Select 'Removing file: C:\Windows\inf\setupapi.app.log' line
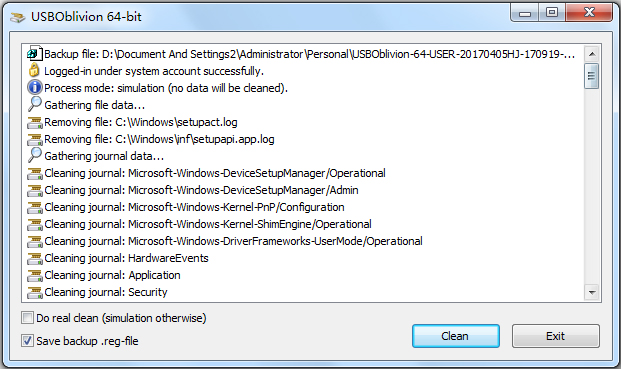The height and width of the screenshot is (369, 621). [x=159, y=139]
